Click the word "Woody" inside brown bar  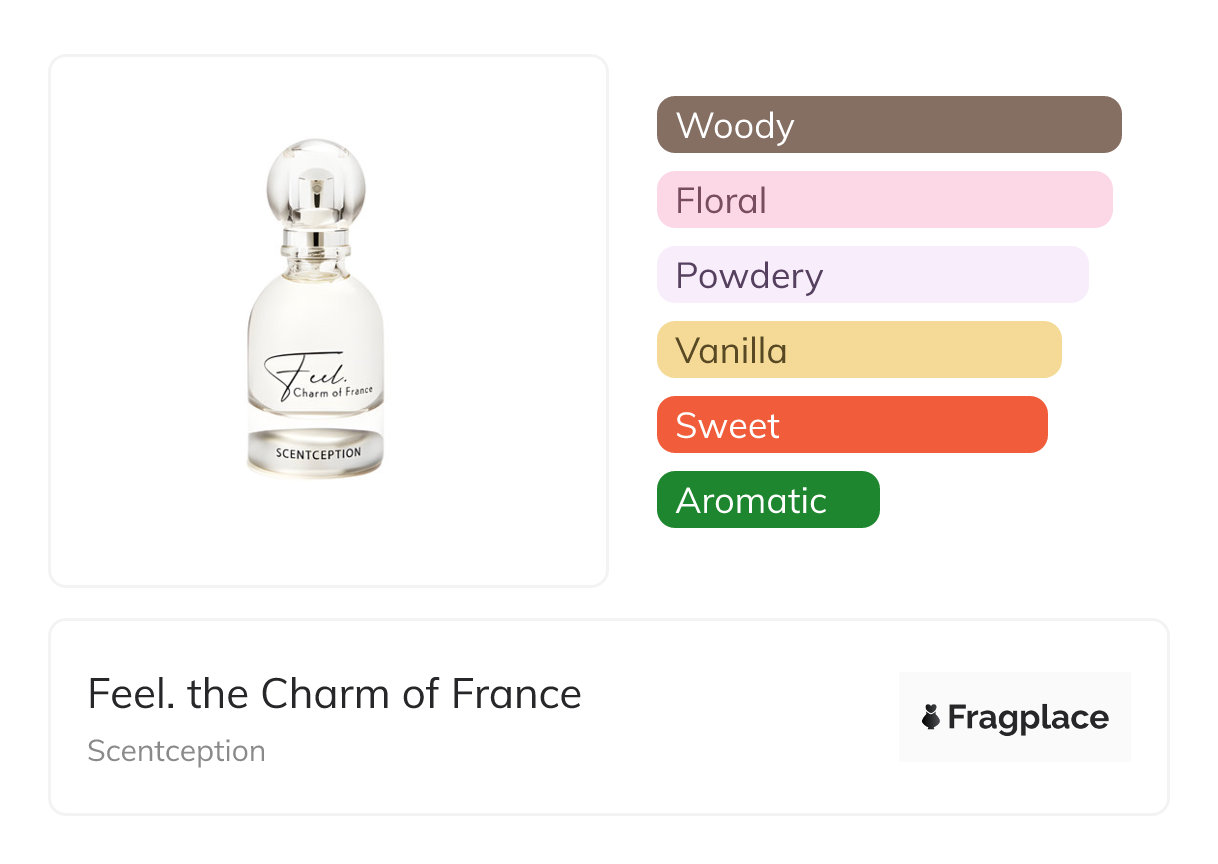[735, 126]
